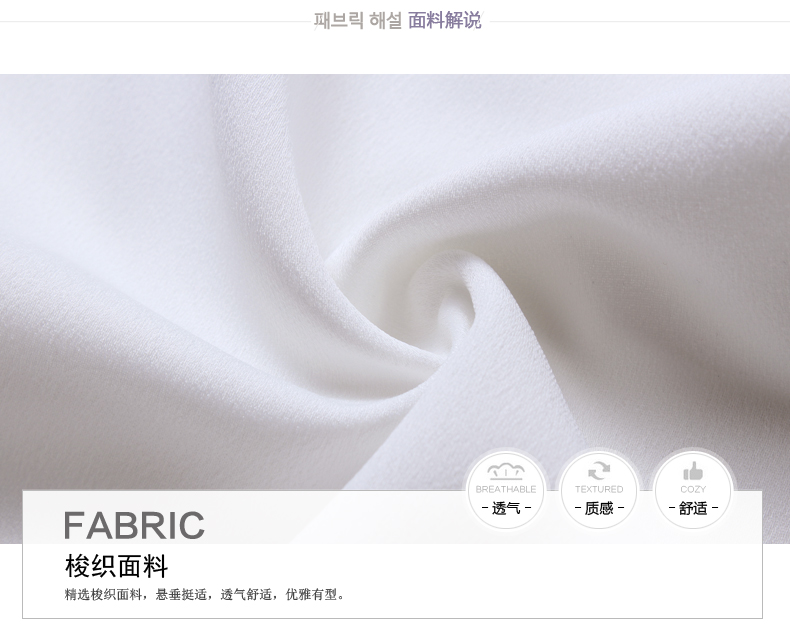Click the 舒适 Chinese label
This screenshot has height=634, width=790.
pyautogui.click(x=693, y=508)
